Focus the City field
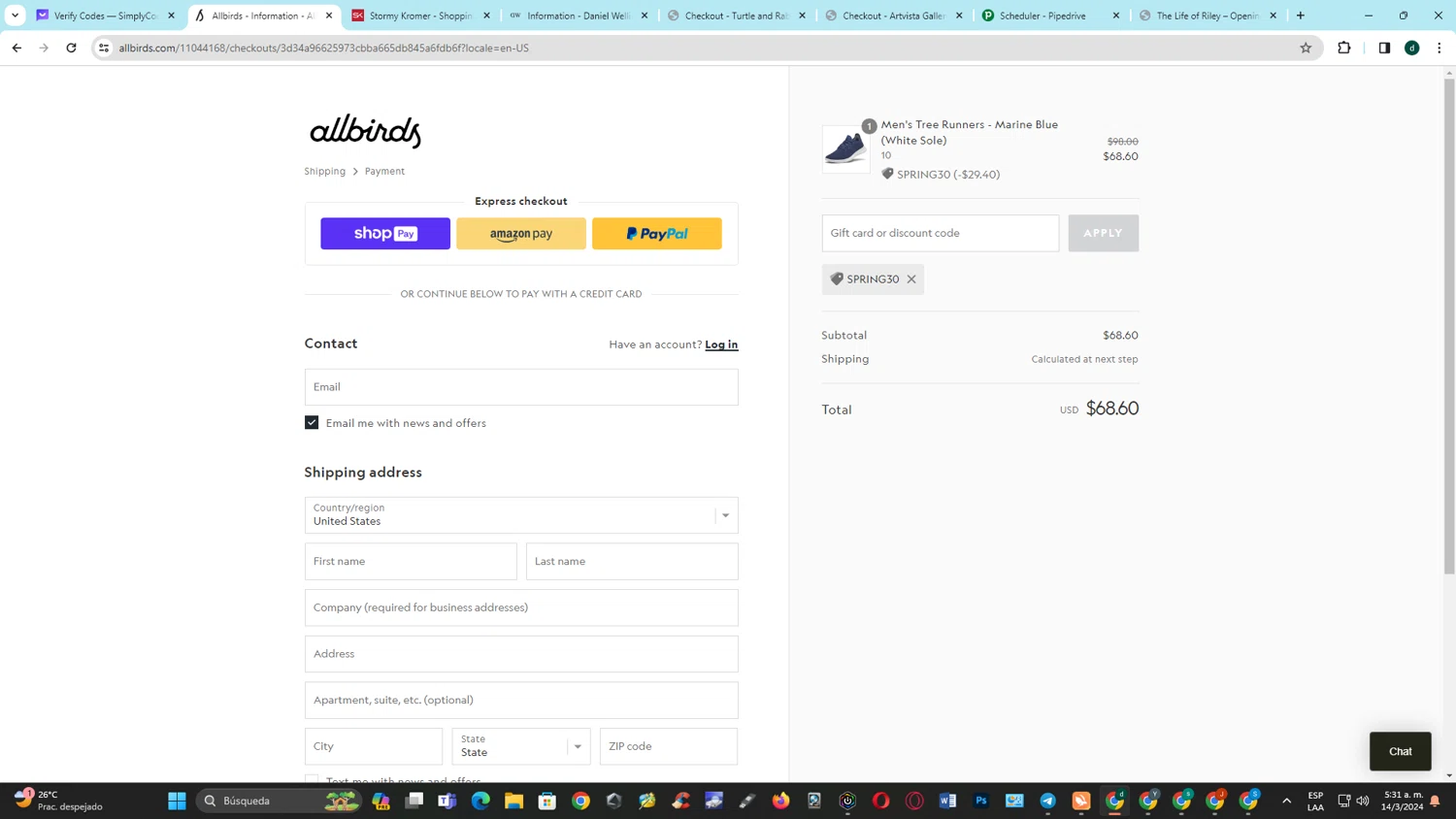This screenshot has height=819, width=1456. pos(374,746)
